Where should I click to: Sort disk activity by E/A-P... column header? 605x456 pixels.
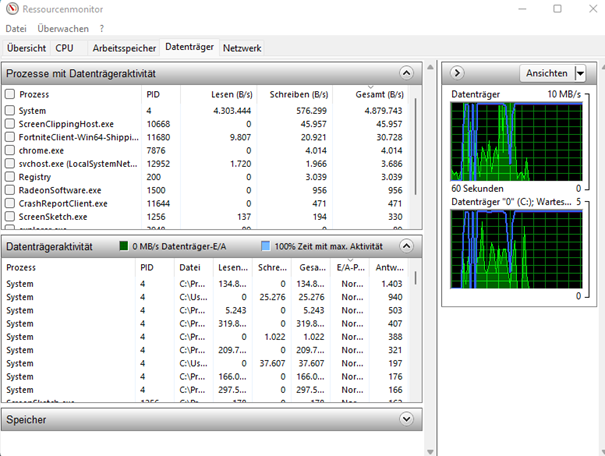(350, 267)
